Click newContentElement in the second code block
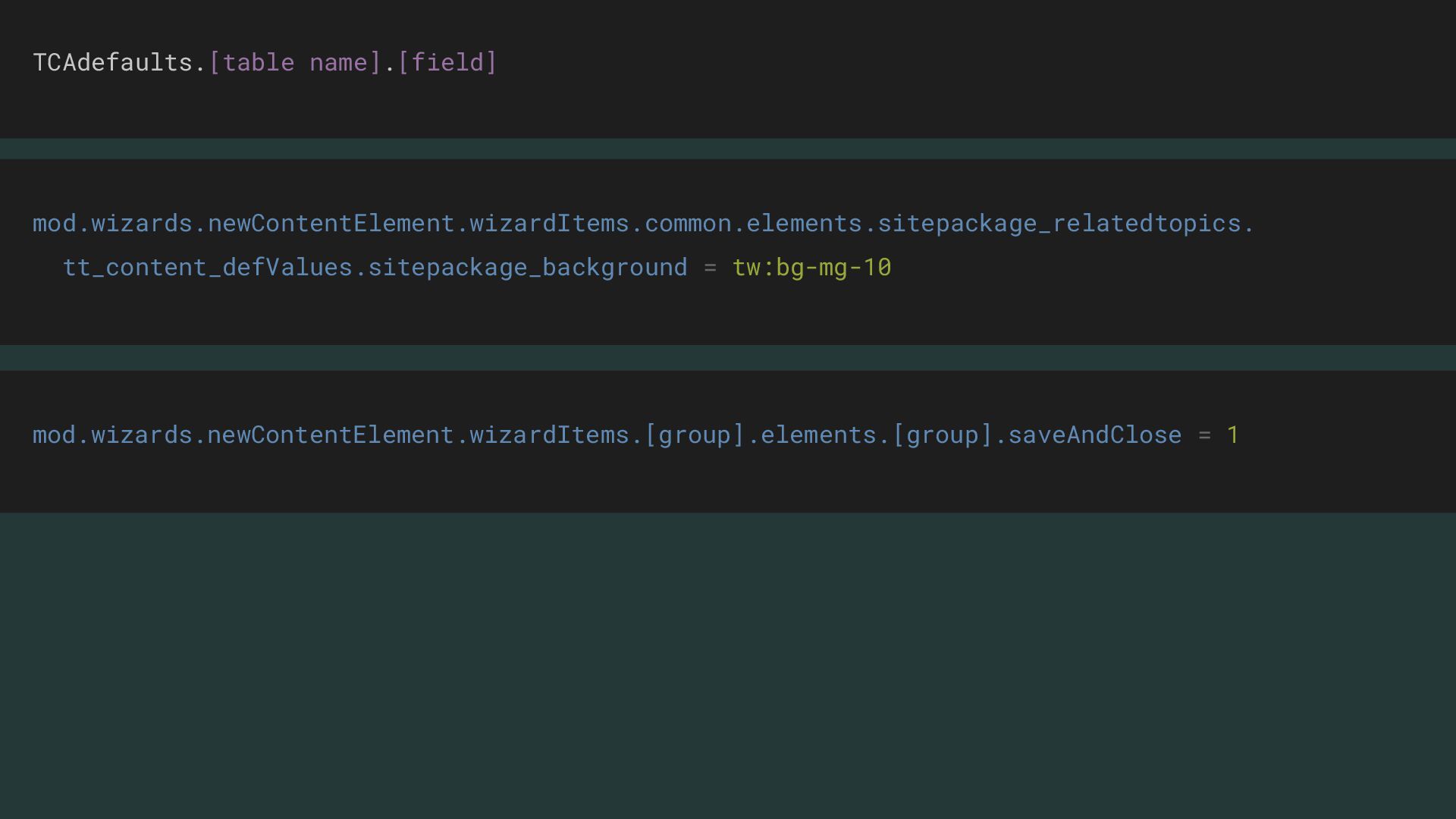 pos(331,223)
